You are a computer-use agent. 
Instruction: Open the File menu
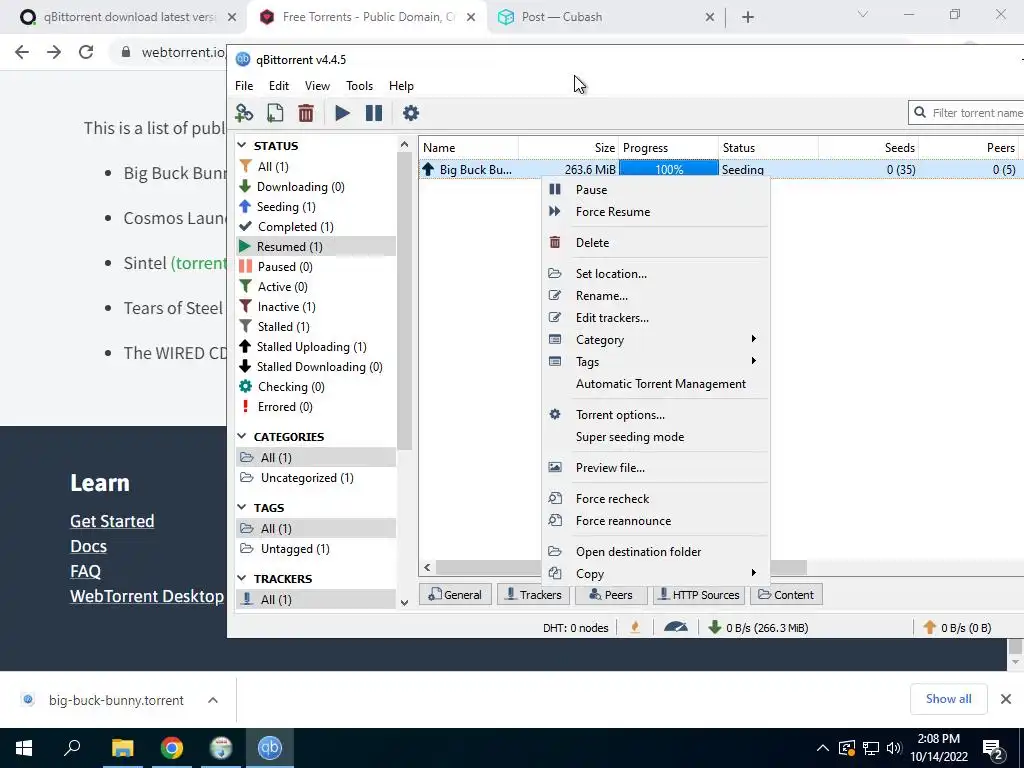pyautogui.click(x=244, y=86)
